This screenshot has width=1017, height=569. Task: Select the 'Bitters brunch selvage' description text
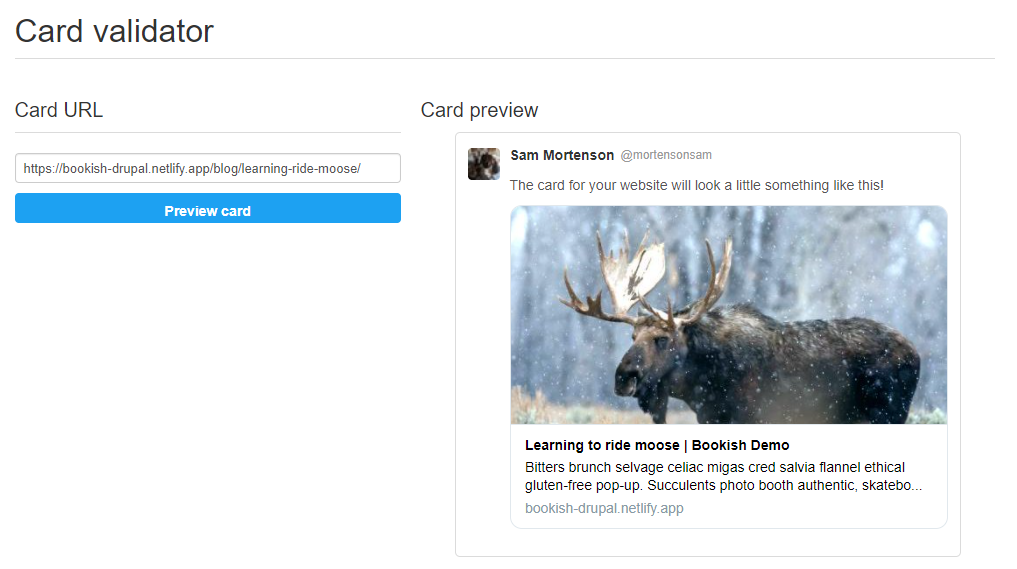click(x=723, y=476)
